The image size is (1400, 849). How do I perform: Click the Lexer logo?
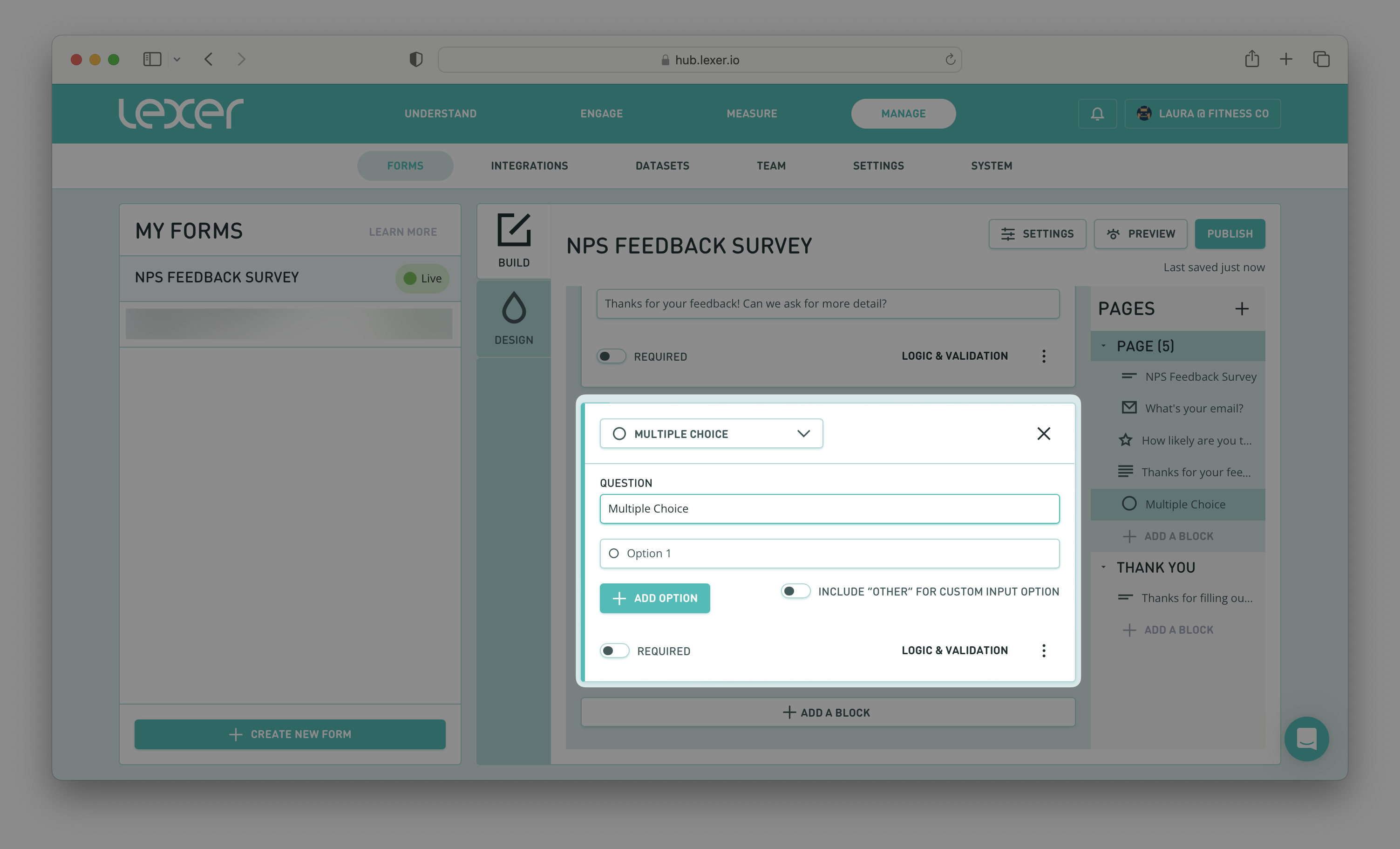point(181,113)
